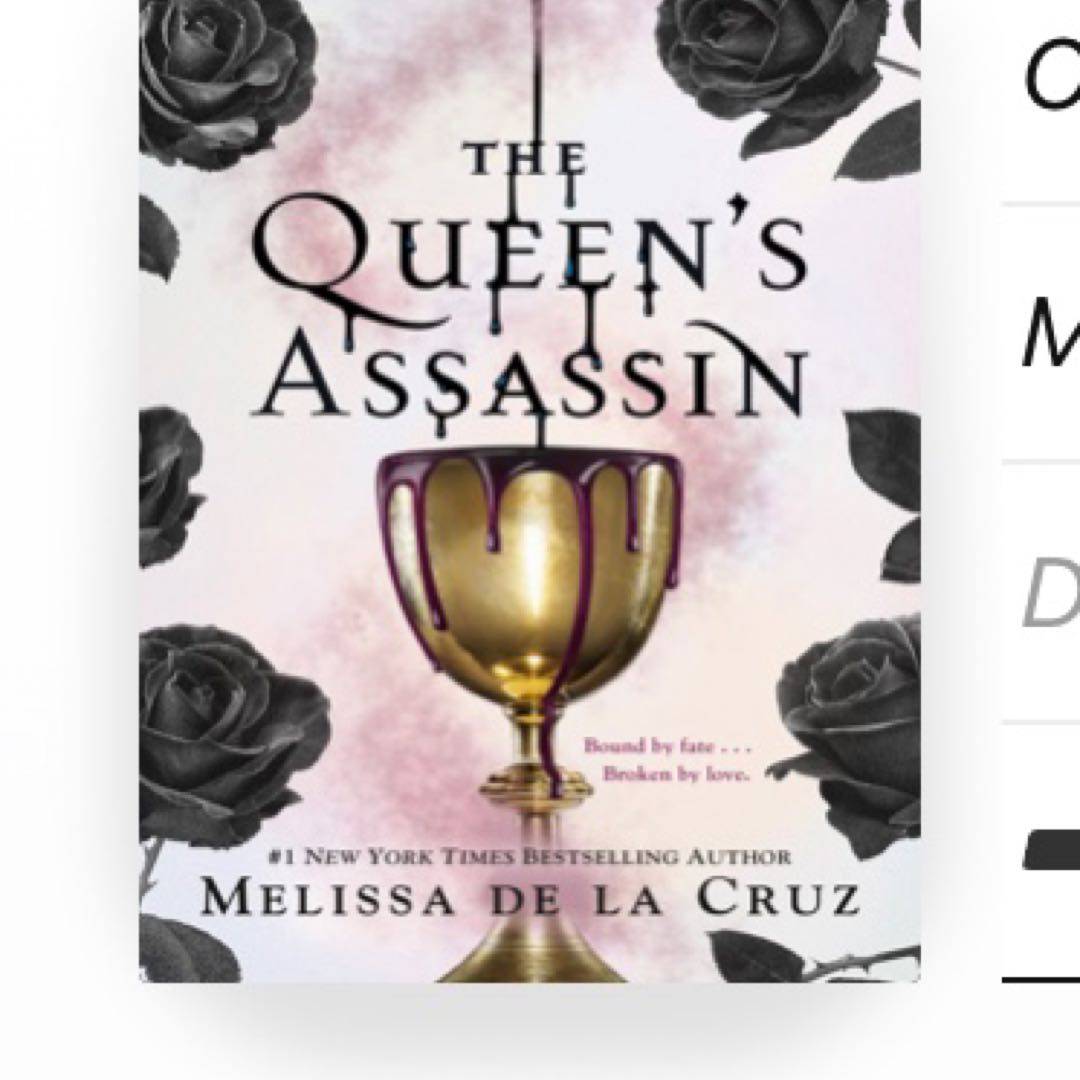Select the field starting with 'C'
The height and width of the screenshot is (1080, 1080).
point(1052,73)
